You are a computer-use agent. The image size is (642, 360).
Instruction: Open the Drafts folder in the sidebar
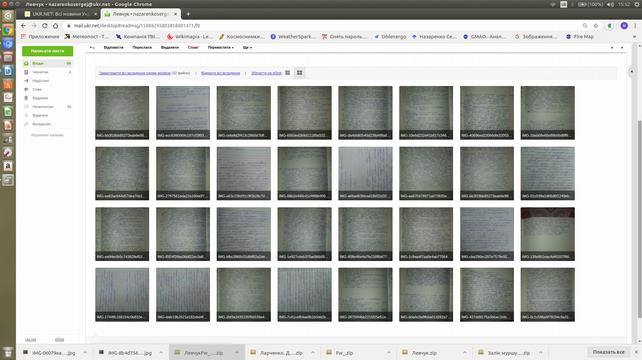pyautogui.click(x=47, y=72)
